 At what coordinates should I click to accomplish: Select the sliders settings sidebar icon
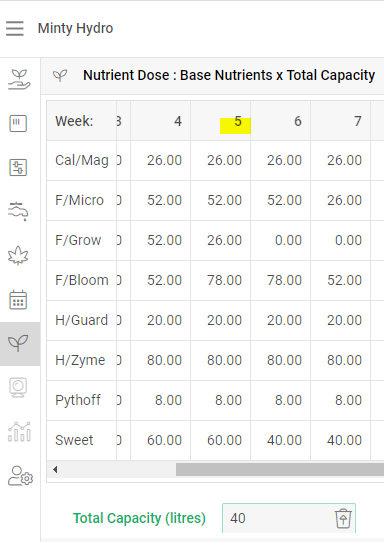pos(18,167)
